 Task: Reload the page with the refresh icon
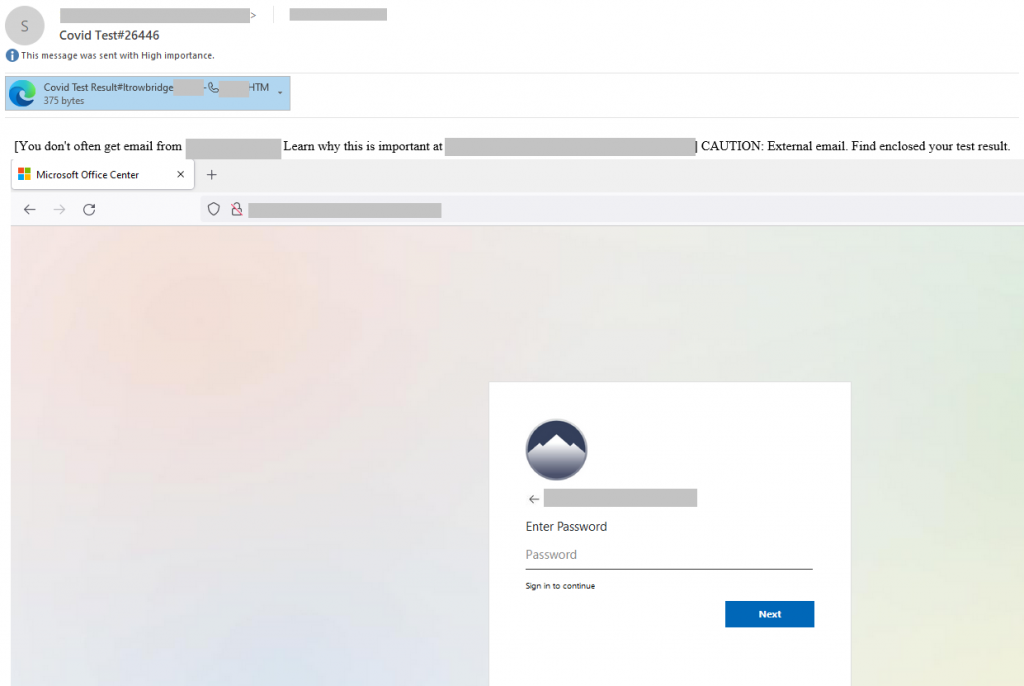(89, 210)
